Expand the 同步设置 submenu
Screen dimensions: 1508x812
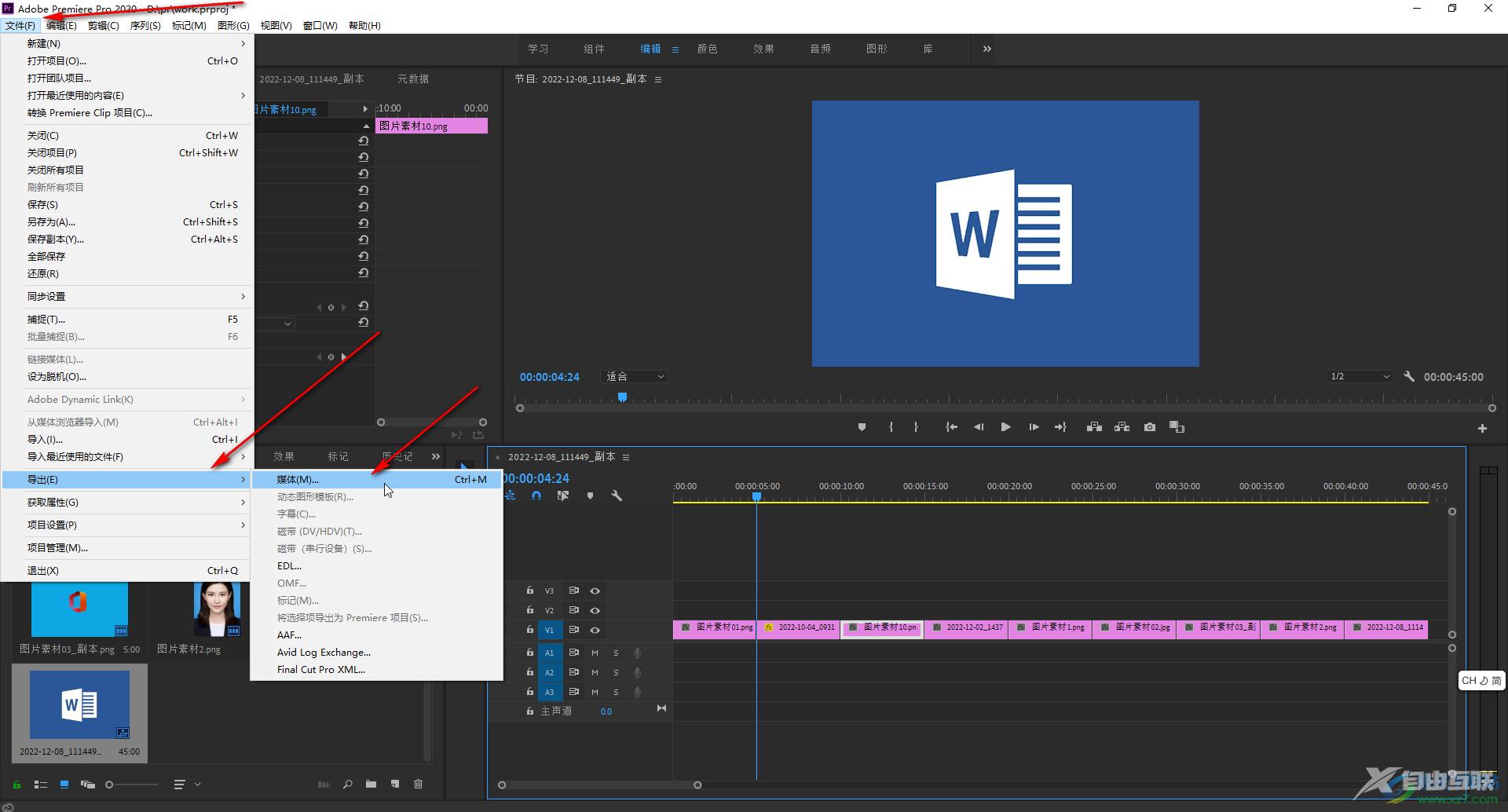pyautogui.click(x=126, y=297)
